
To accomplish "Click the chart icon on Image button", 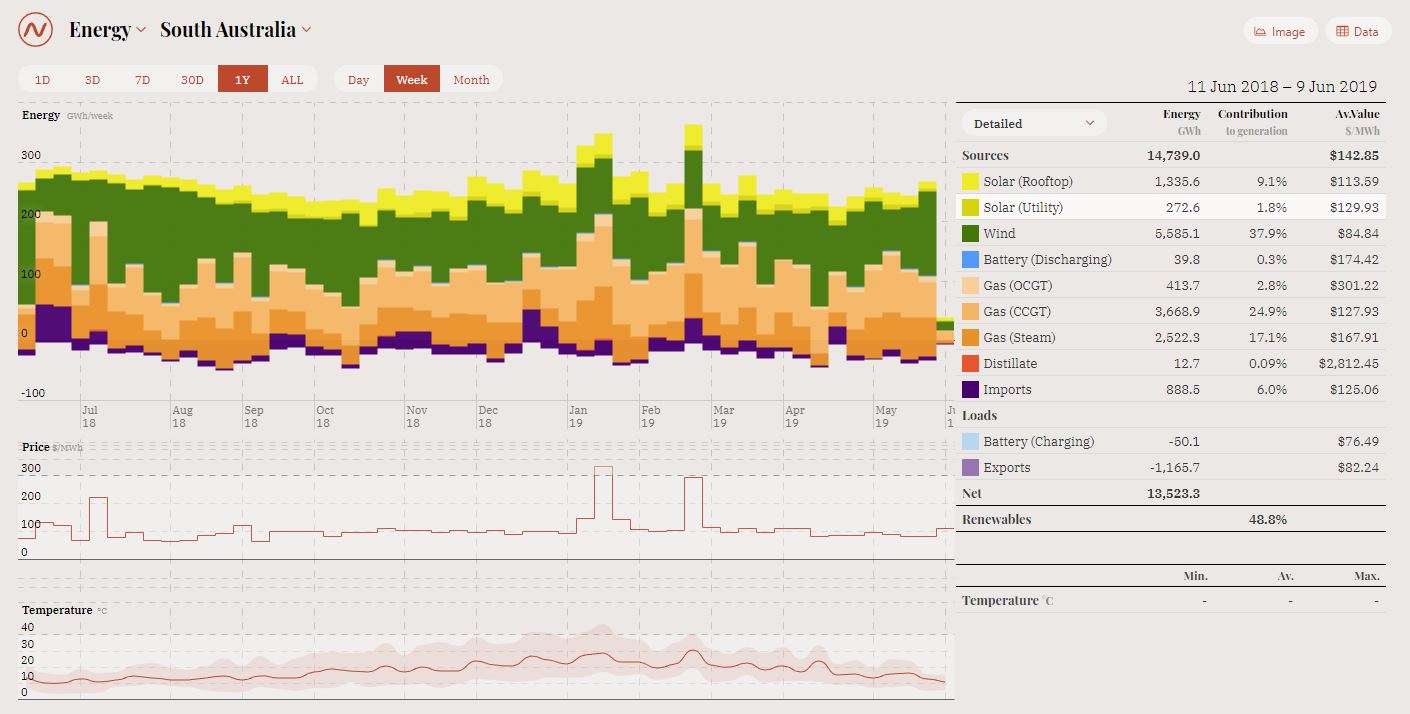I will [1261, 31].
